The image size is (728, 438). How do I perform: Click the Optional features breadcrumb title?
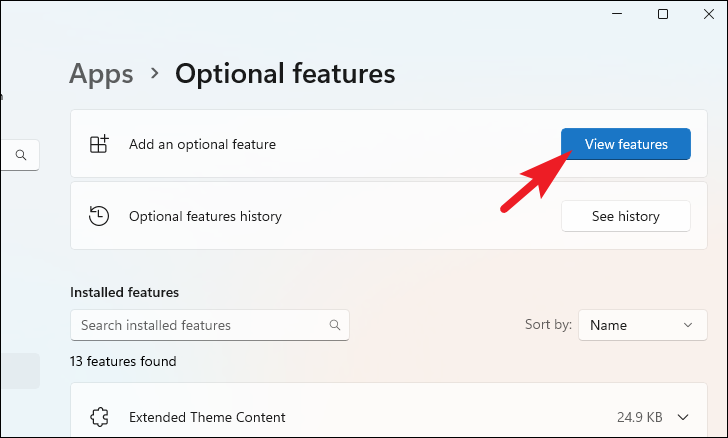click(x=285, y=73)
